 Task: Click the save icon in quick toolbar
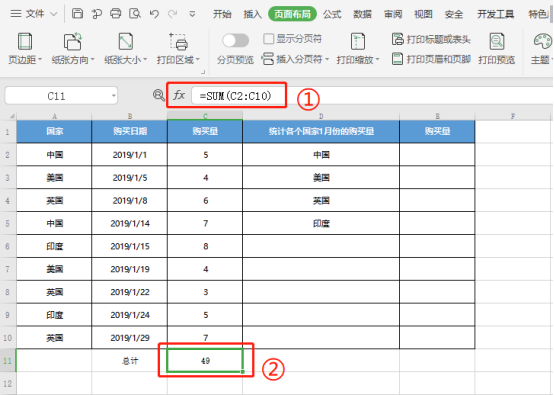[x=77, y=14]
